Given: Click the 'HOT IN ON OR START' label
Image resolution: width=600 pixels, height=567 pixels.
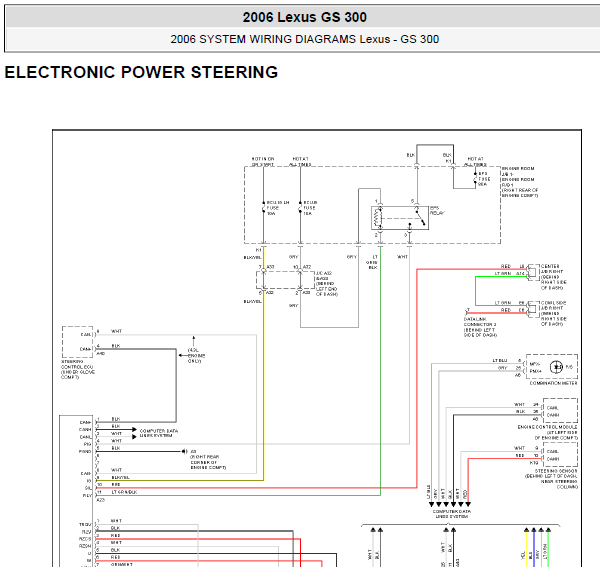Looking at the screenshot, I should [x=263, y=161].
